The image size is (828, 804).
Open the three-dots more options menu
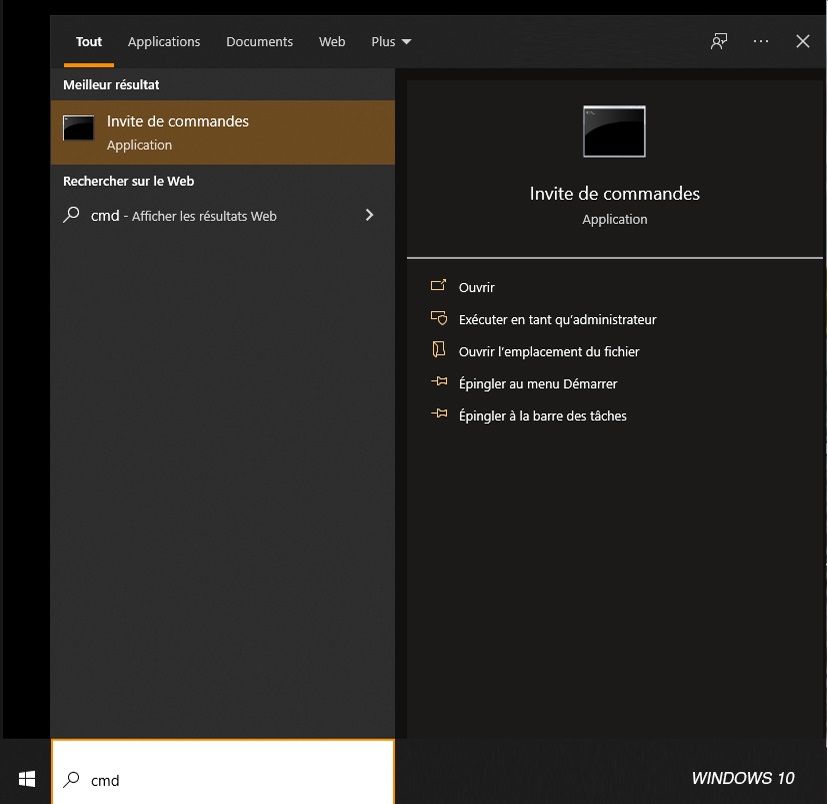click(x=761, y=41)
